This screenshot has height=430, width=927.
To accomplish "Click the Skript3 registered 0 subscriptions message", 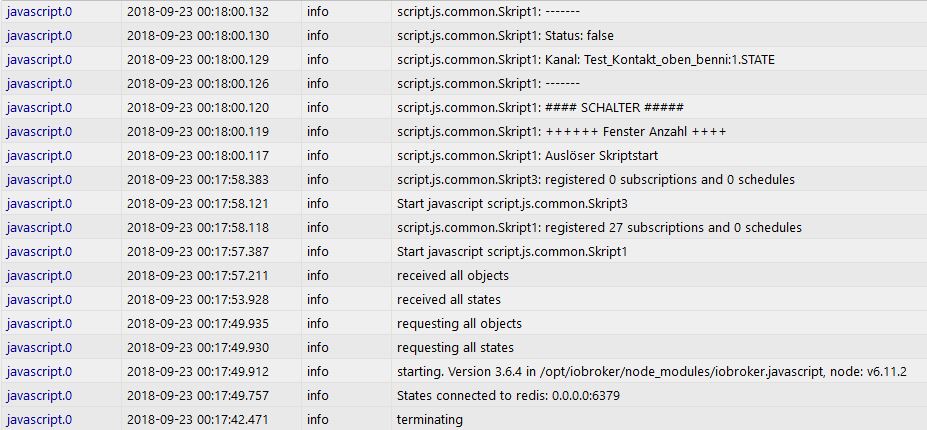I will click(x=596, y=179).
